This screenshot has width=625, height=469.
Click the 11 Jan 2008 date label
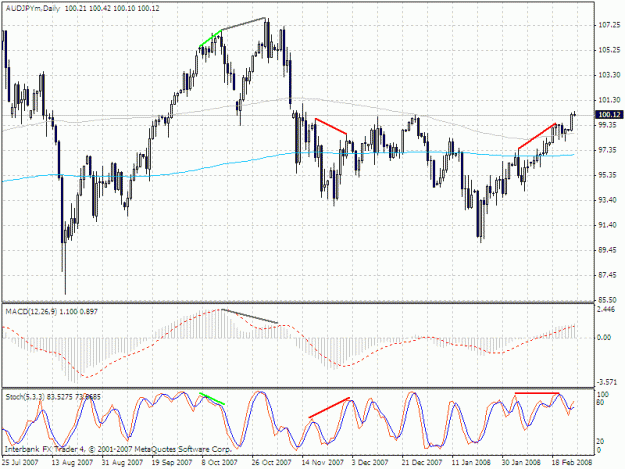pos(472,462)
